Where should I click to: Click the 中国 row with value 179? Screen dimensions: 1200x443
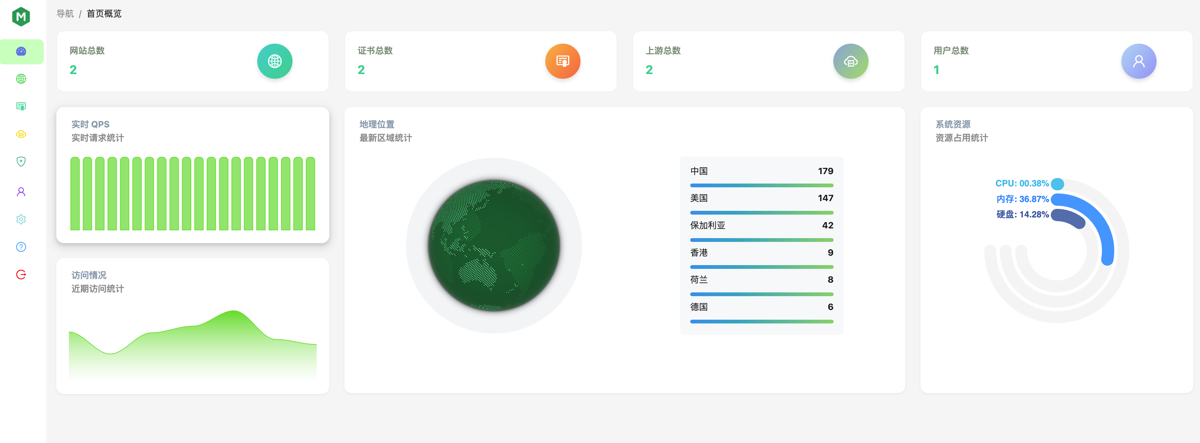(762, 171)
